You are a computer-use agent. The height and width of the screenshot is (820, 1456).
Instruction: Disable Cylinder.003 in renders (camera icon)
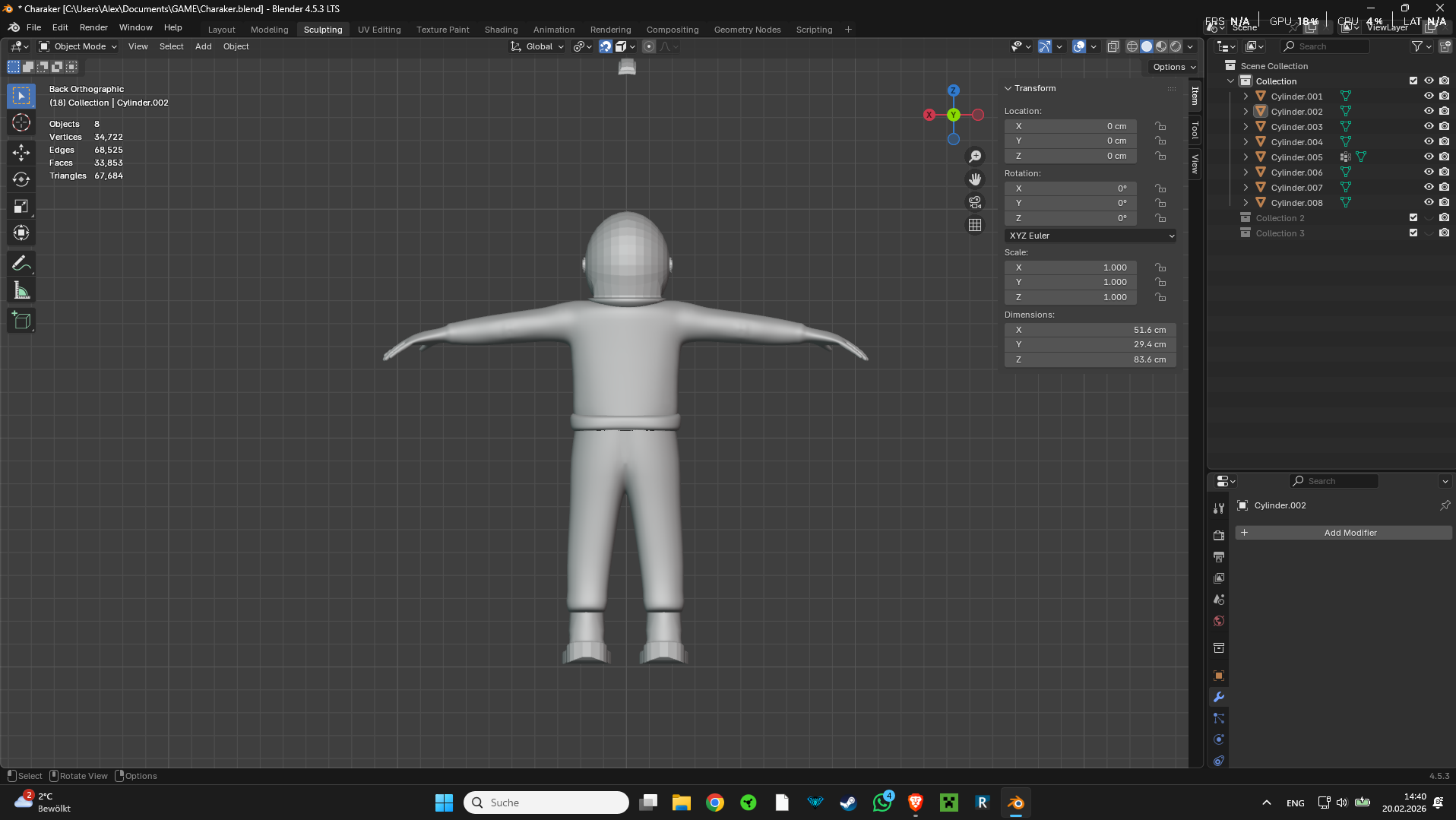(1444, 127)
